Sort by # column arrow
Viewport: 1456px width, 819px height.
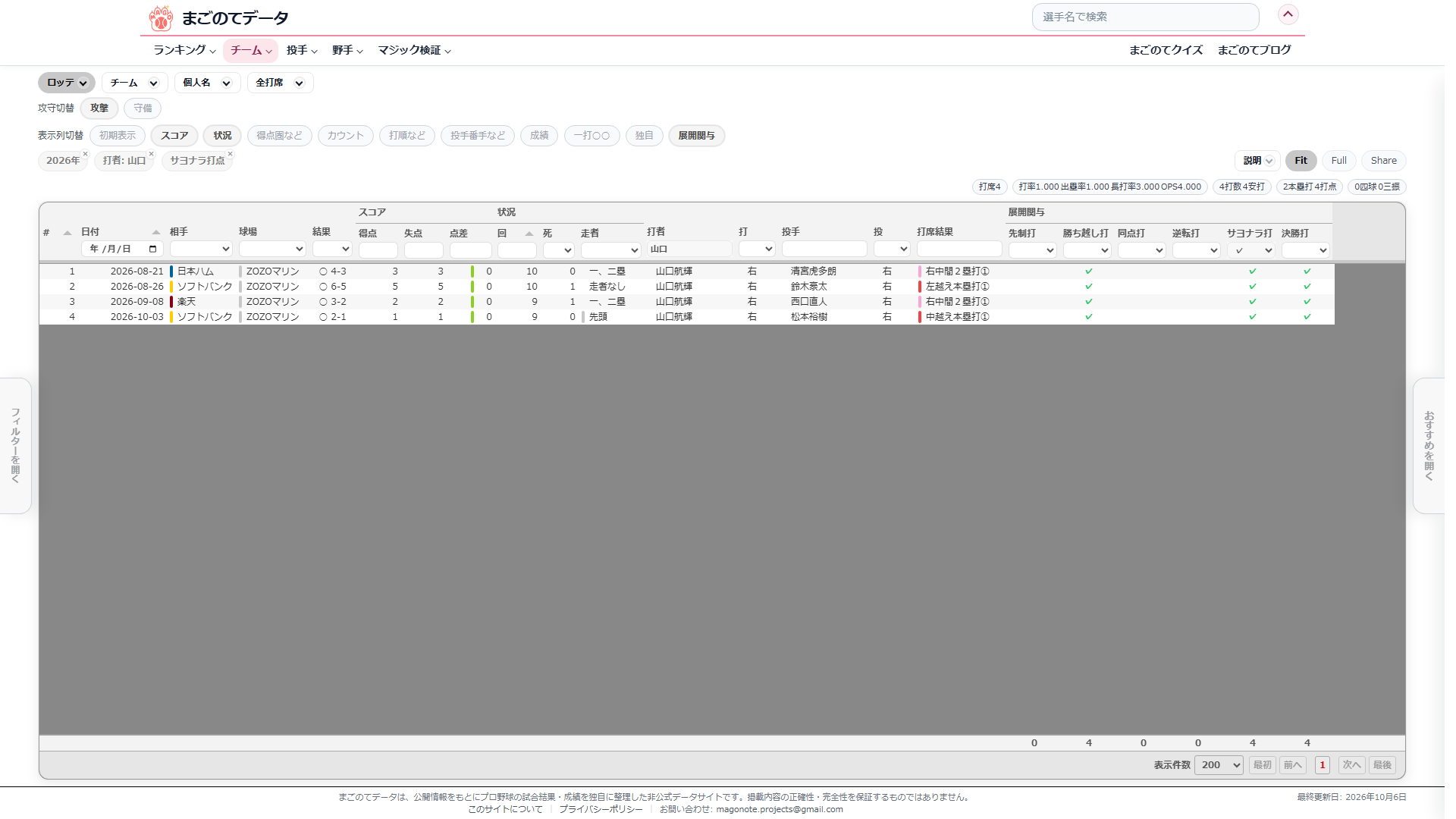coord(67,233)
